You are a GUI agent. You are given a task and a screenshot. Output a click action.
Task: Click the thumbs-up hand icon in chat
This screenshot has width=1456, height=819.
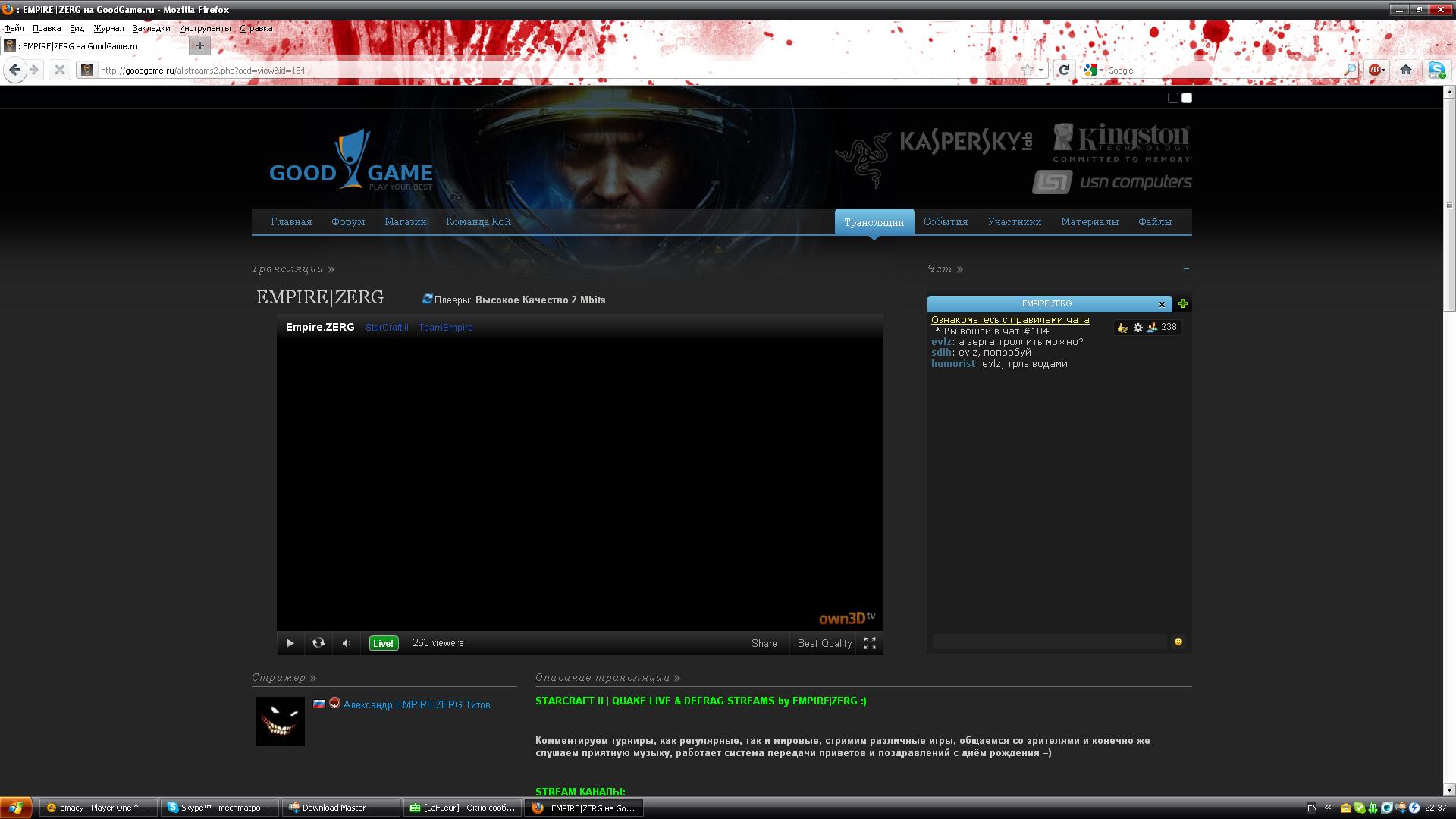(x=1123, y=328)
